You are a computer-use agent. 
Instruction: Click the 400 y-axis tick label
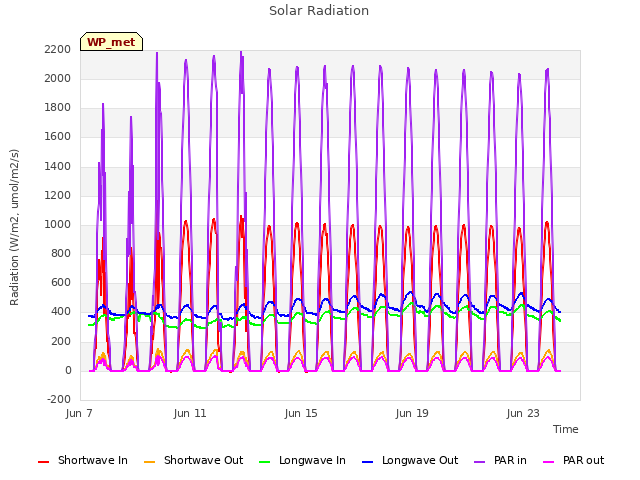(x=61, y=312)
